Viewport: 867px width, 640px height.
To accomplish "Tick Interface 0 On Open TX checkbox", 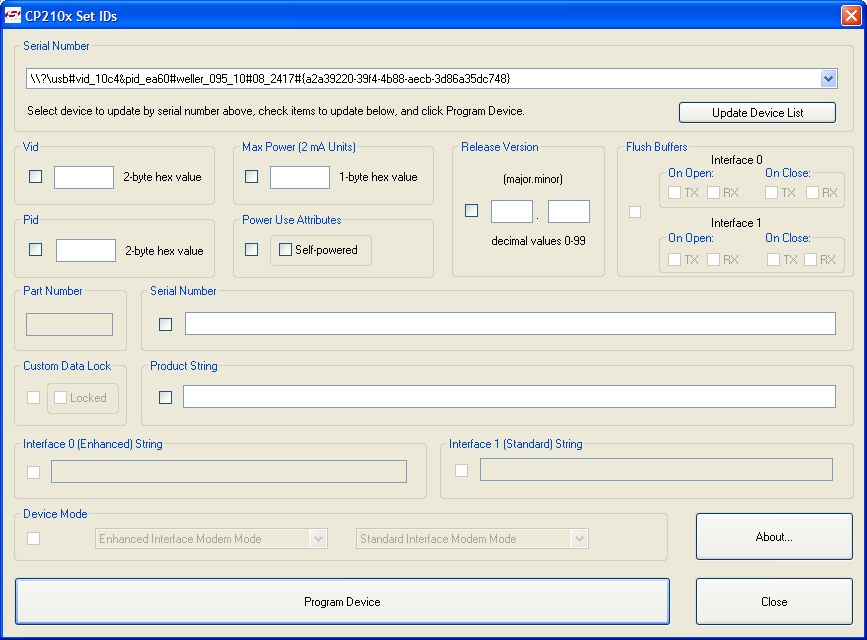I will (675, 192).
